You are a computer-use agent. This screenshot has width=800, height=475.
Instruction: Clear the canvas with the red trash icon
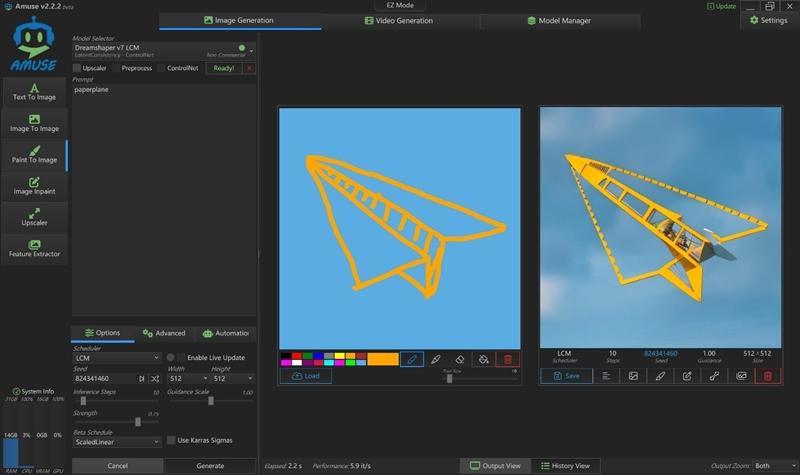[x=508, y=358]
